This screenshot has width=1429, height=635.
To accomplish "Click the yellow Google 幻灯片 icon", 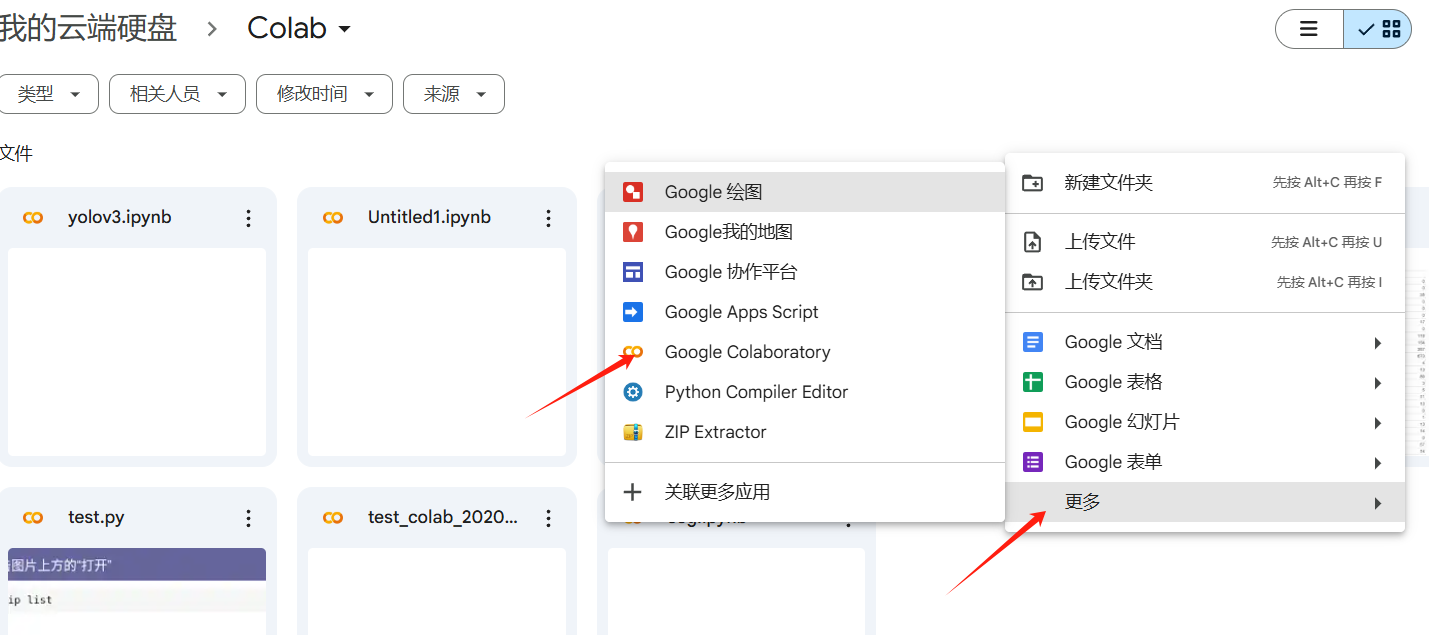I will [x=1033, y=422].
